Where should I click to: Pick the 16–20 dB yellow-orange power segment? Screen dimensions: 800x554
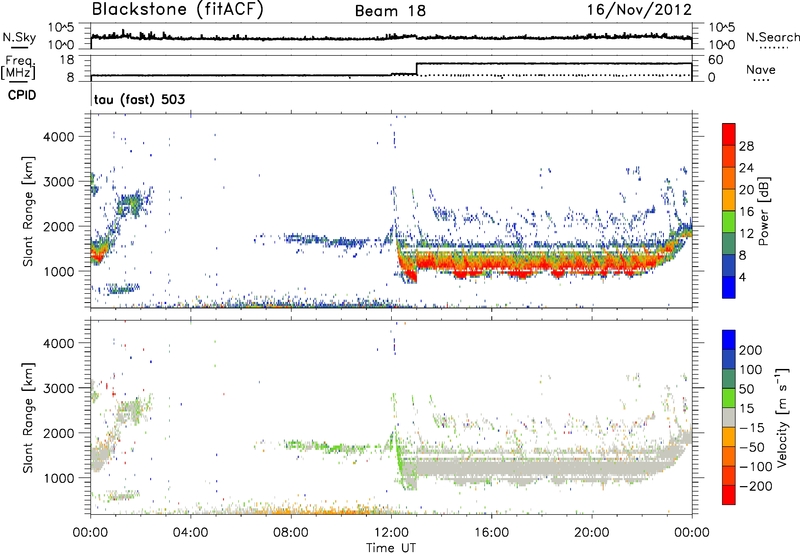coord(729,200)
